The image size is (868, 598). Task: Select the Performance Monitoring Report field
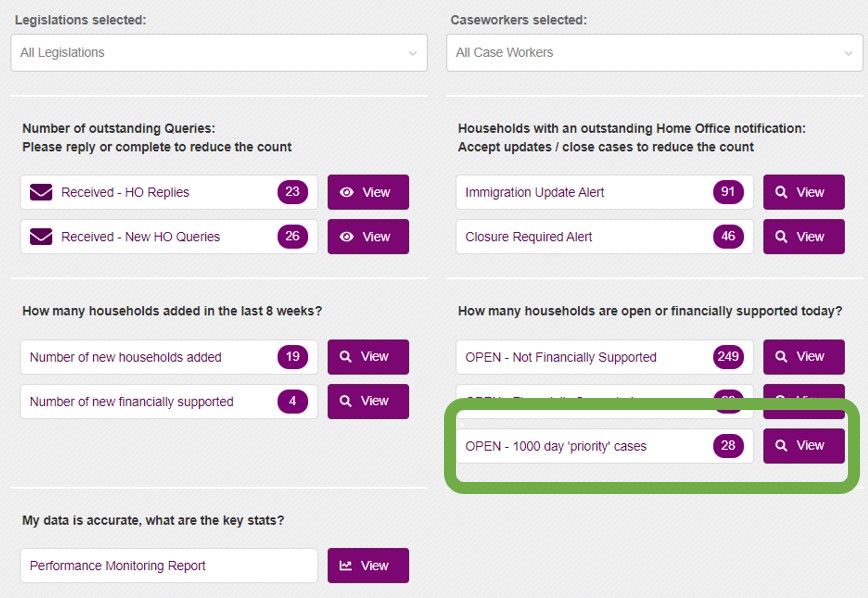pyautogui.click(x=168, y=566)
